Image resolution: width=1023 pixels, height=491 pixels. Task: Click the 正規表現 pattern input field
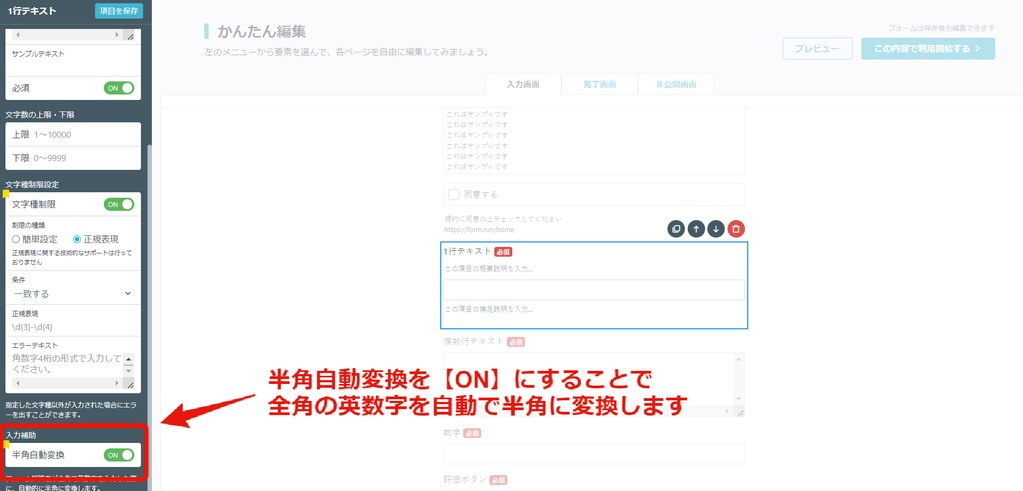click(72, 327)
